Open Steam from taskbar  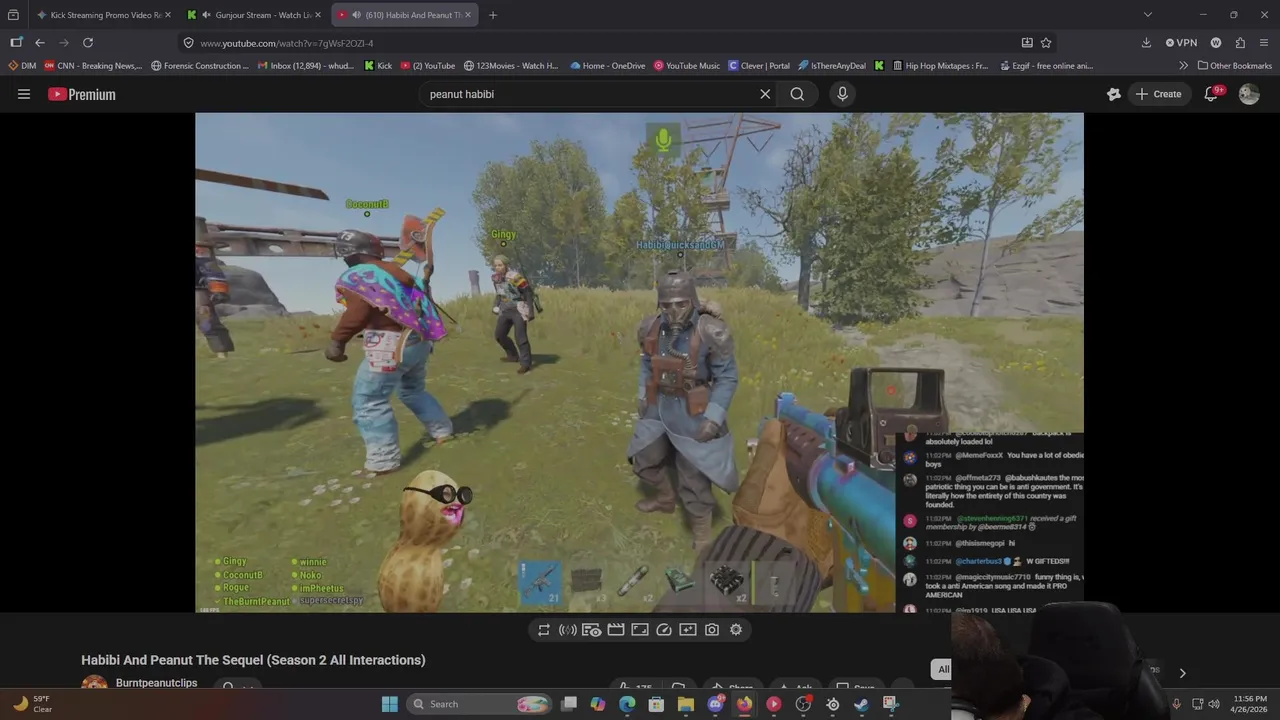coord(861,704)
